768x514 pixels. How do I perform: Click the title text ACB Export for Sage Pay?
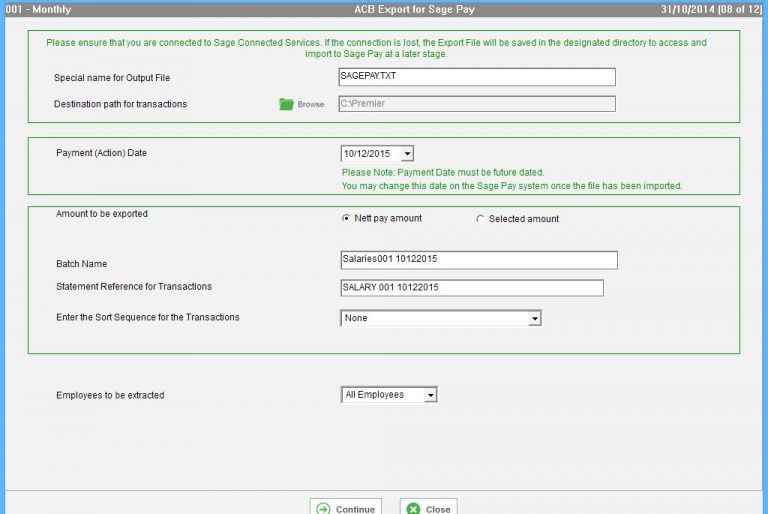414,9
